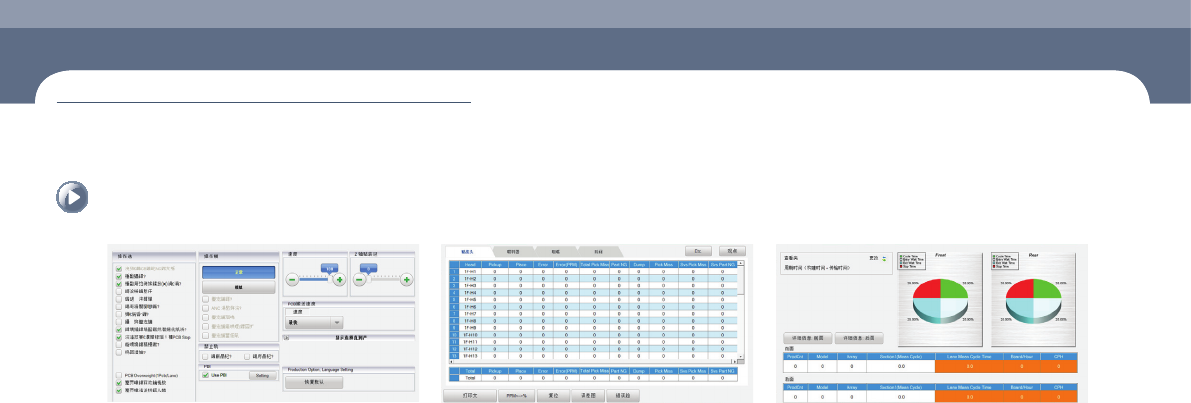1191x403 pixels.
Task: Toggle the greyed ANC checkbox
Action: point(205,307)
